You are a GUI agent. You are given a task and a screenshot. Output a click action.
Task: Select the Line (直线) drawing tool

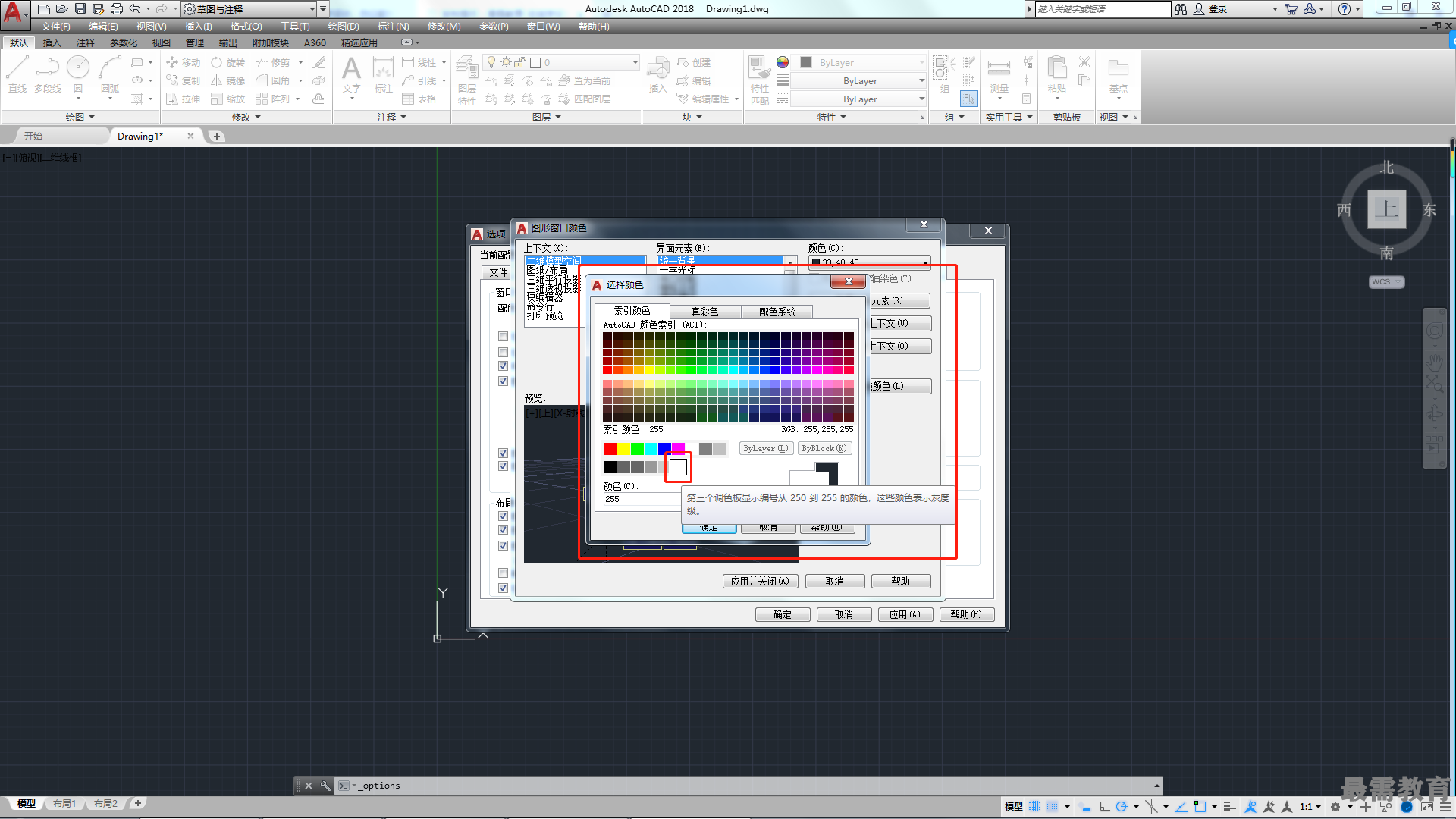point(17,74)
